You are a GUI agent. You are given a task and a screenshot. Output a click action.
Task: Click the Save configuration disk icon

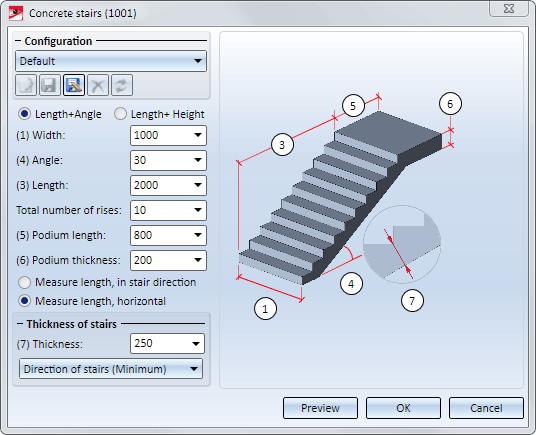click(50, 85)
